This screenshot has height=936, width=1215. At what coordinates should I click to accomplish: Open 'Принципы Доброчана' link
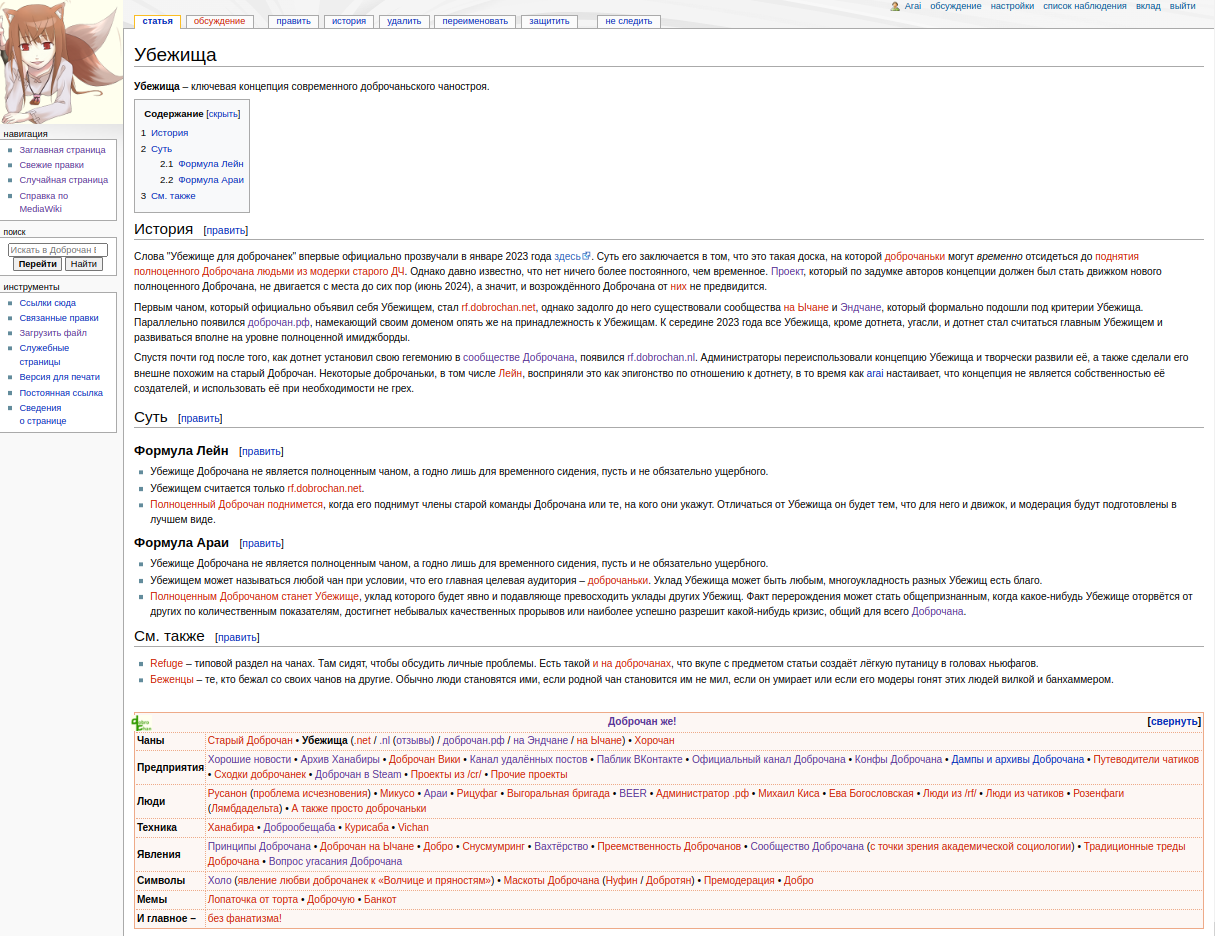point(259,846)
